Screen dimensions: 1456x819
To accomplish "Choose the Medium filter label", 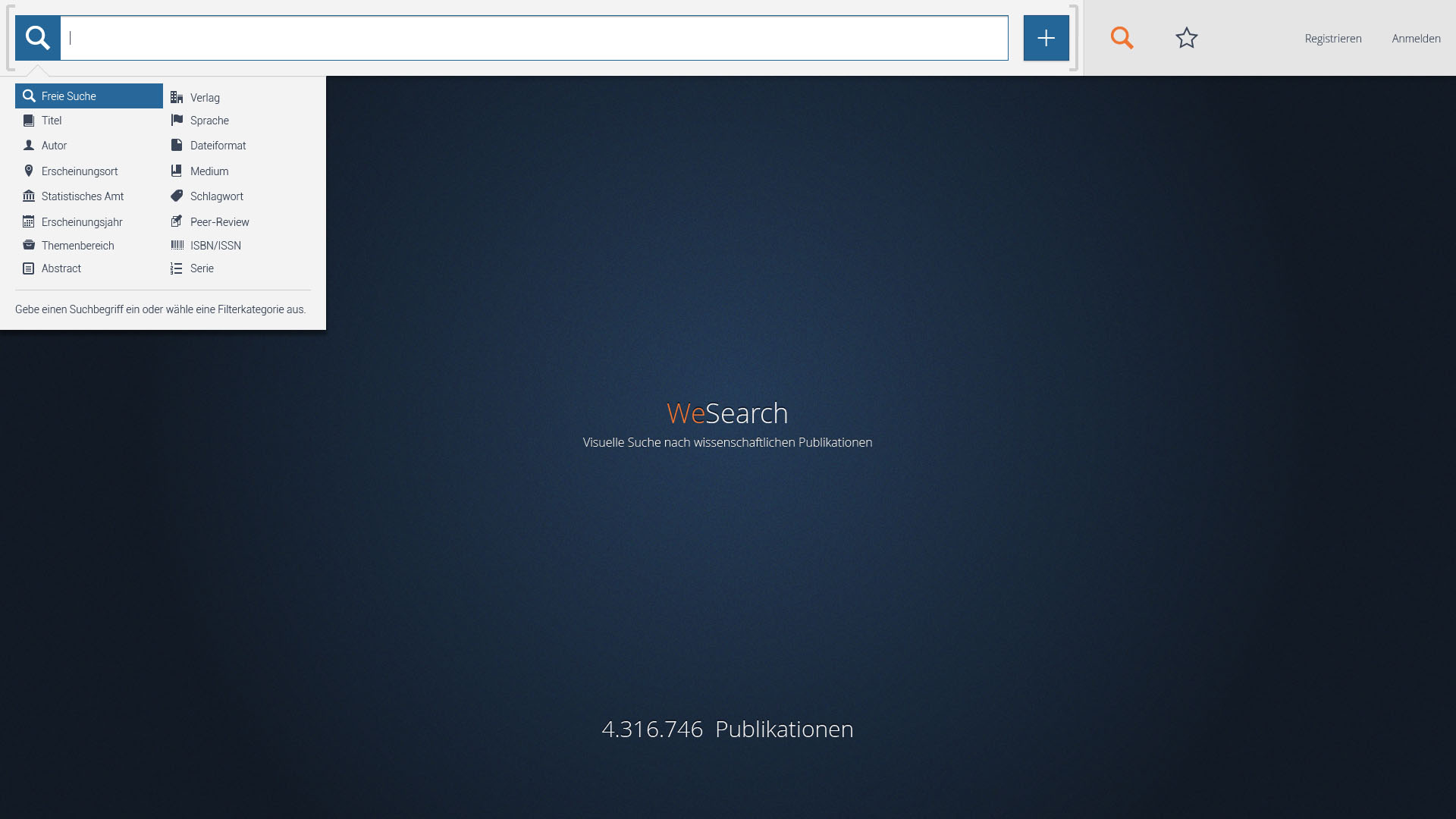I will point(209,171).
